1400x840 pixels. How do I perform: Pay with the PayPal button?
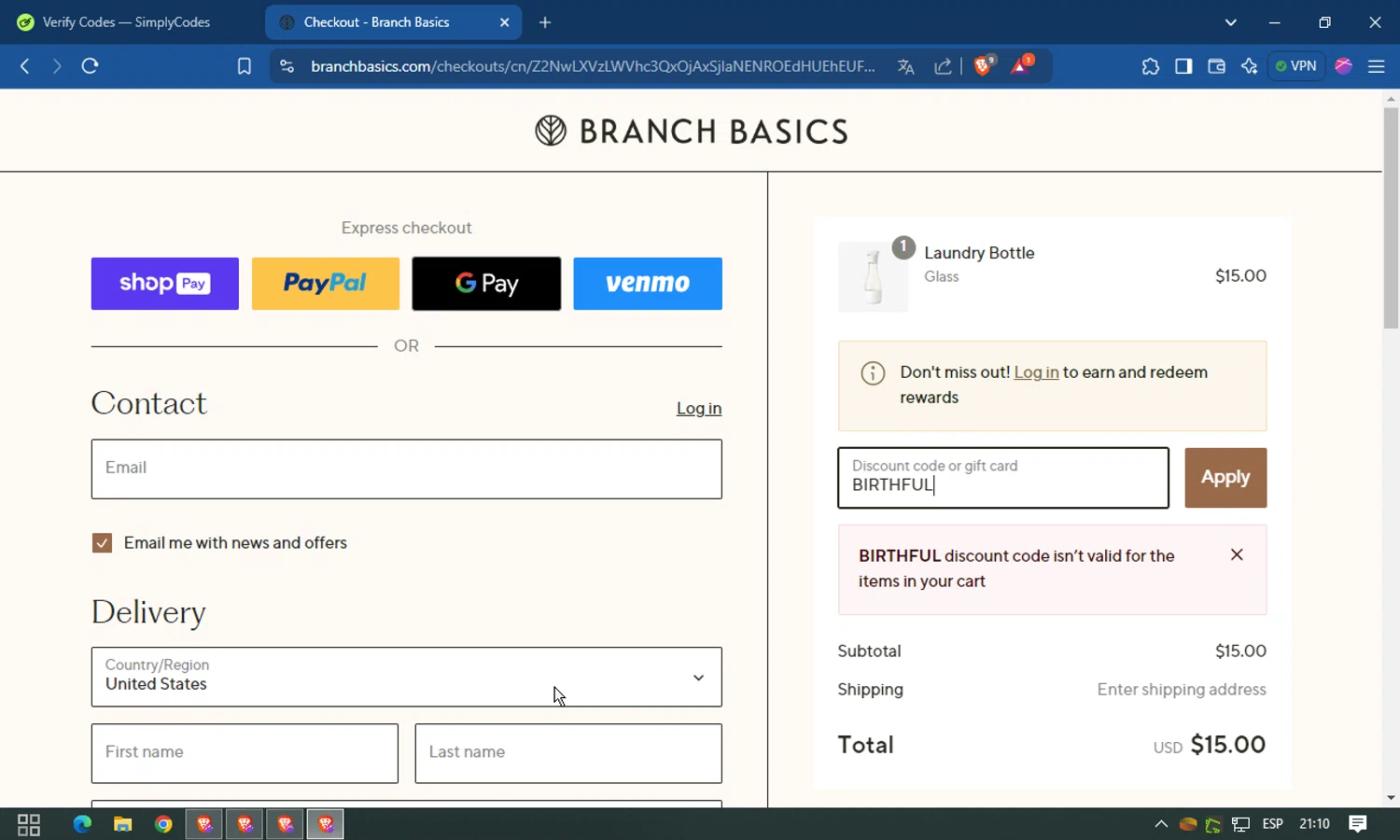(326, 284)
